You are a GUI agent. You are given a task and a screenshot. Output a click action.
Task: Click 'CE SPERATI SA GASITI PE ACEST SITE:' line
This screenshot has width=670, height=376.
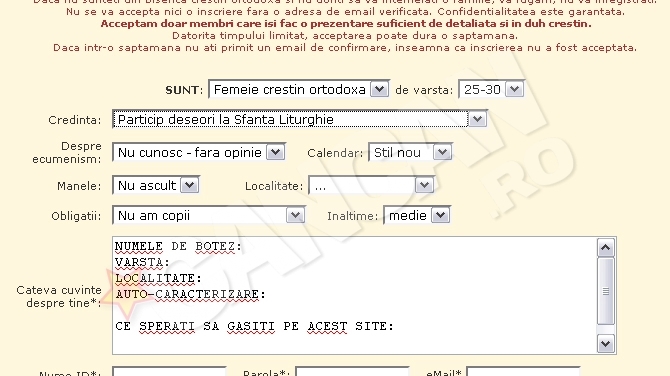click(x=254, y=326)
